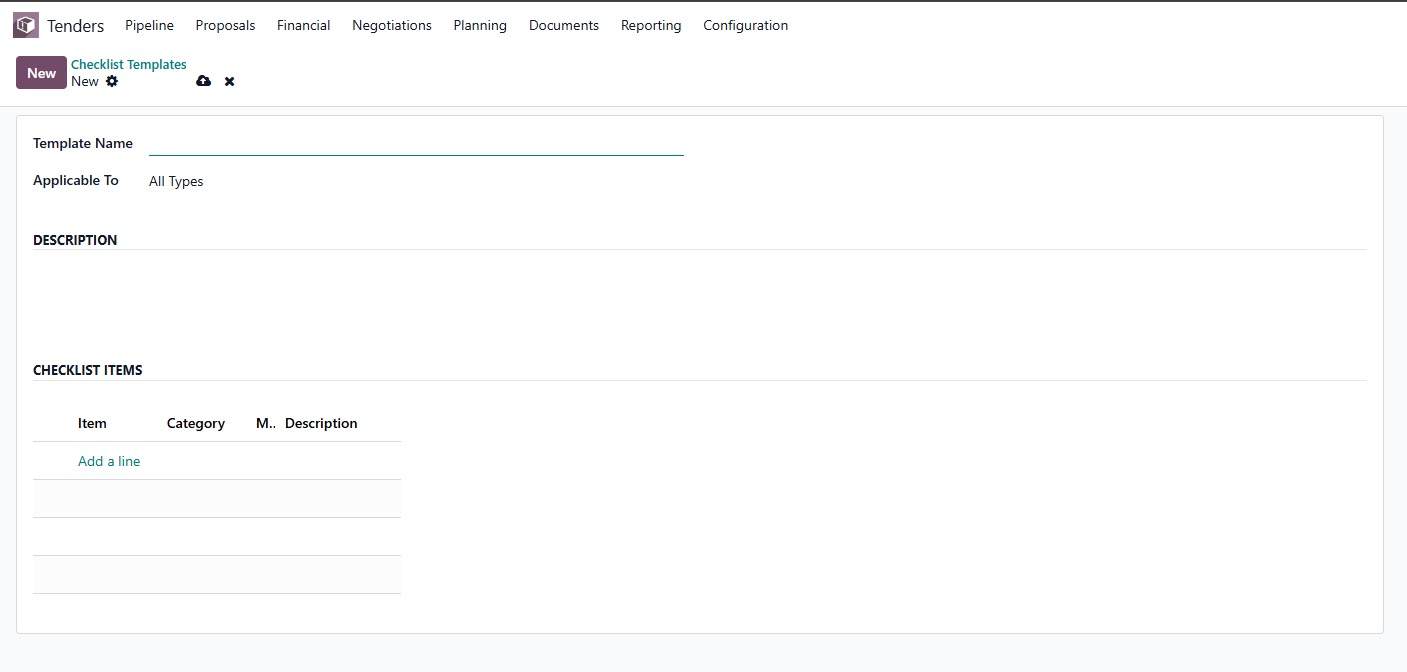Open the Documents menu

pyautogui.click(x=563, y=25)
